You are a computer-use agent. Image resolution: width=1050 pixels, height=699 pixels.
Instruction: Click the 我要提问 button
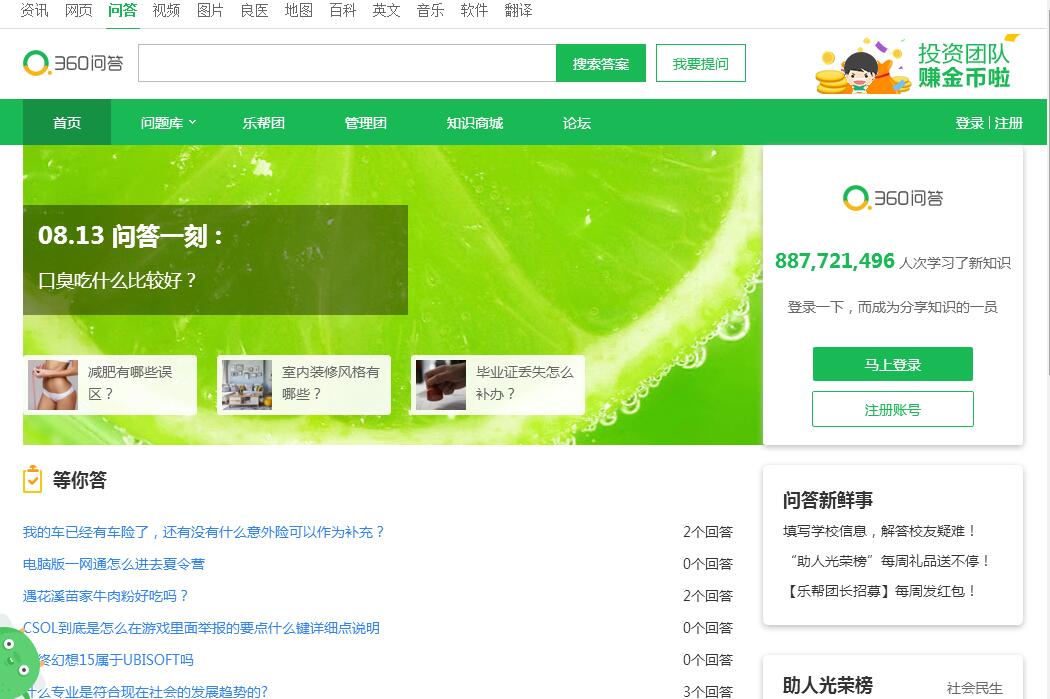(x=700, y=64)
